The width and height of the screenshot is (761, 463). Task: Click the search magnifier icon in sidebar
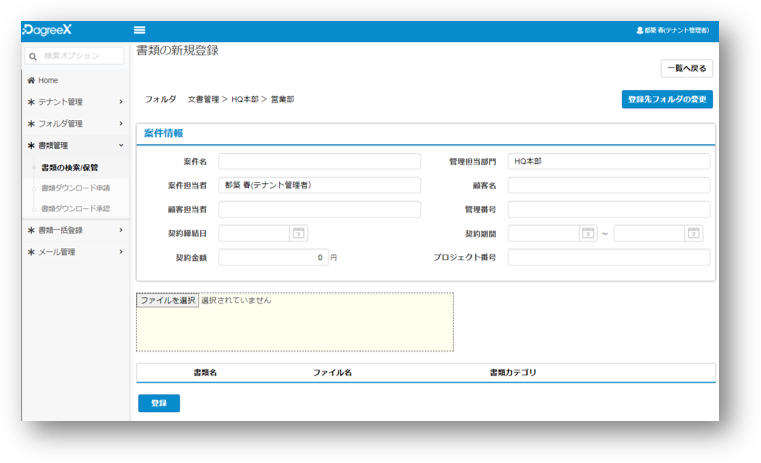pyautogui.click(x=33, y=57)
